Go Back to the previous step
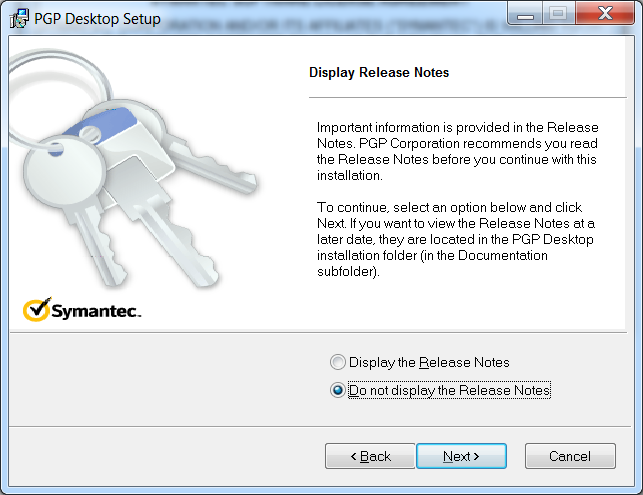The image size is (643, 495). coord(370,456)
